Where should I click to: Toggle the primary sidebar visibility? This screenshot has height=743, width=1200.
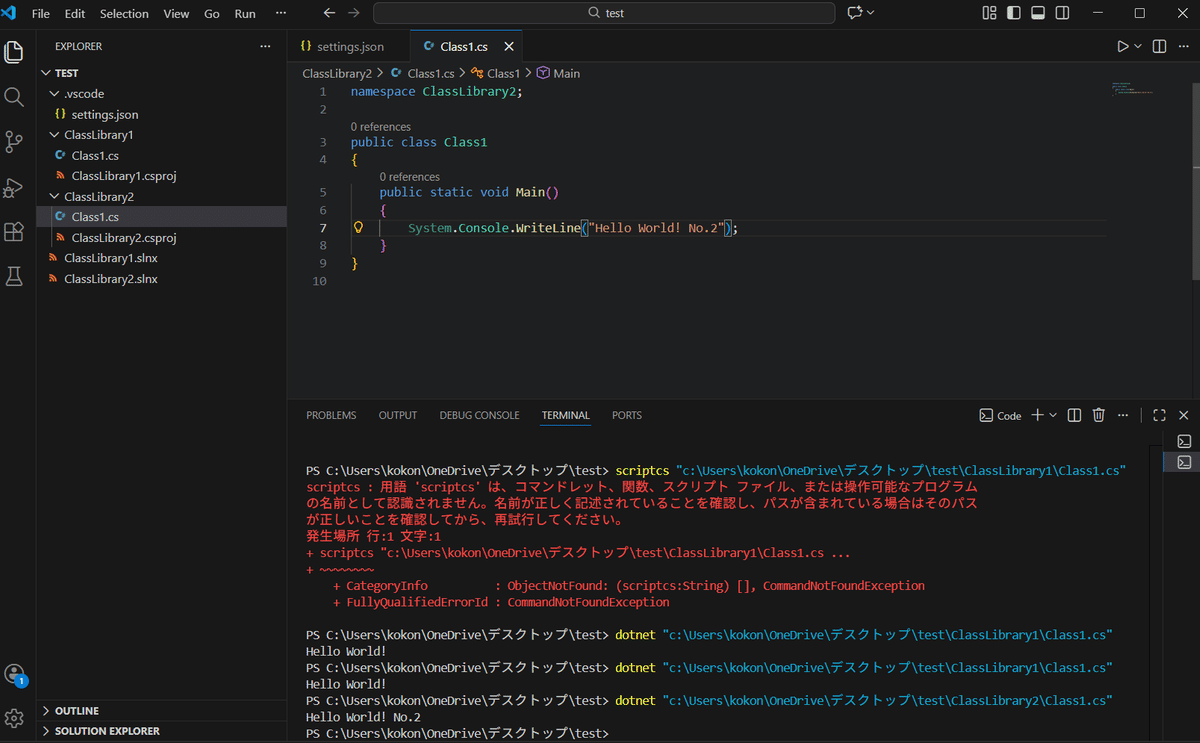pos(1012,13)
